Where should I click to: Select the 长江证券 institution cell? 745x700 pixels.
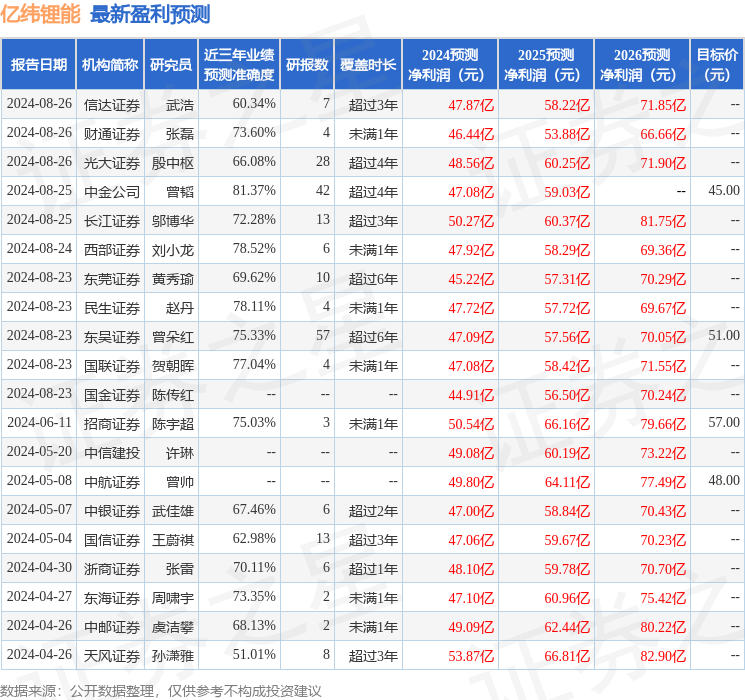tap(112, 221)
